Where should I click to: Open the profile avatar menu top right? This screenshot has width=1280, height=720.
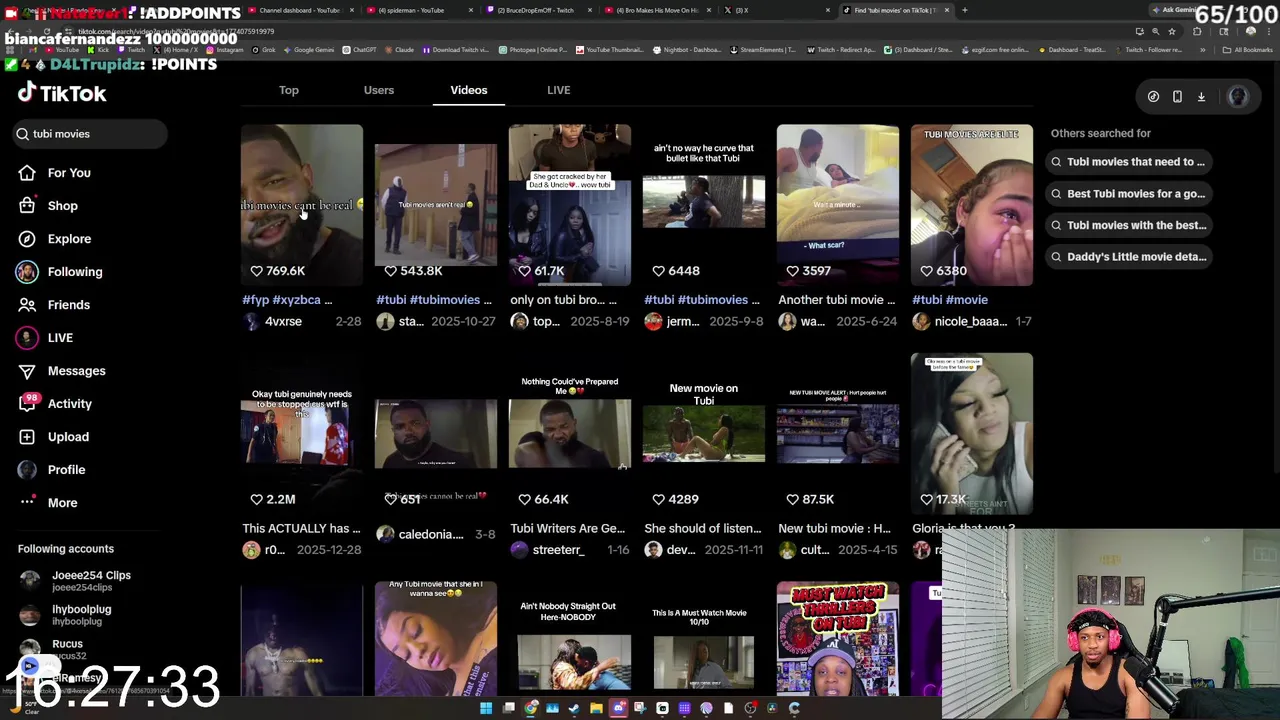[1238, 97]
